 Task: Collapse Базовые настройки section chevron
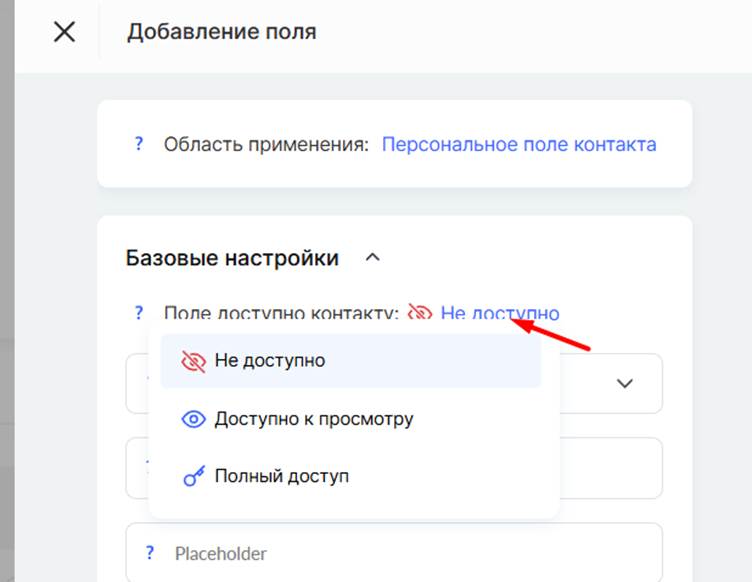point(373,258)
